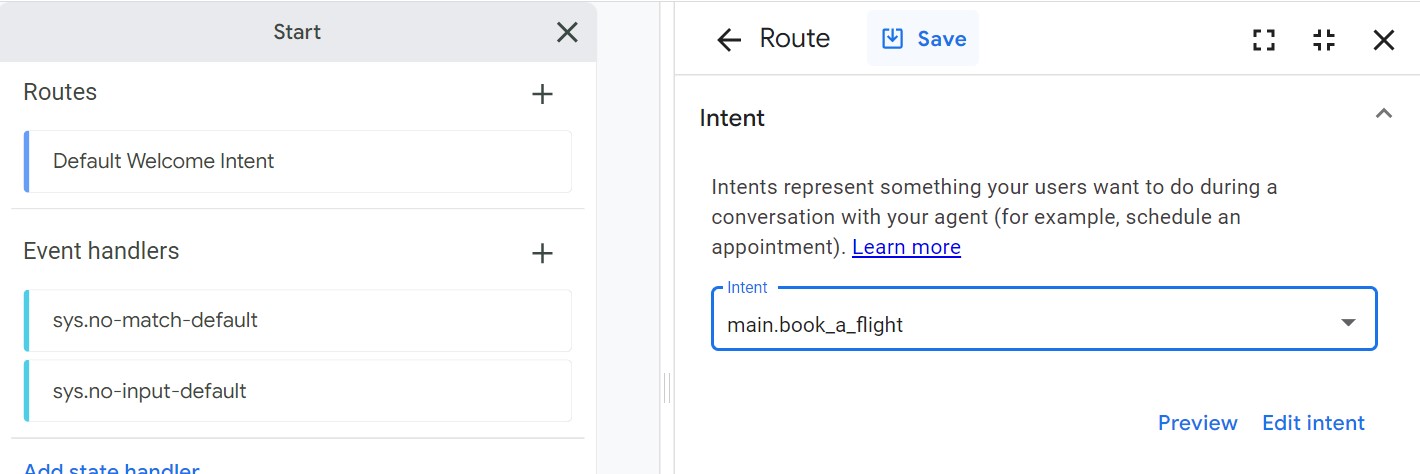Click the Add state handler link

point(111,467)
